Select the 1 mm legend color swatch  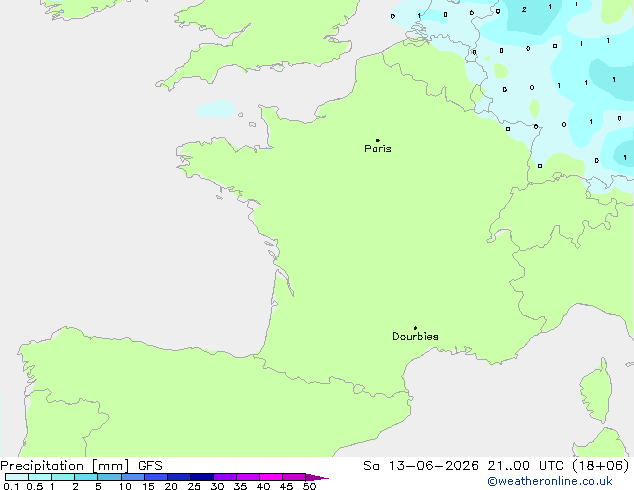63,477
